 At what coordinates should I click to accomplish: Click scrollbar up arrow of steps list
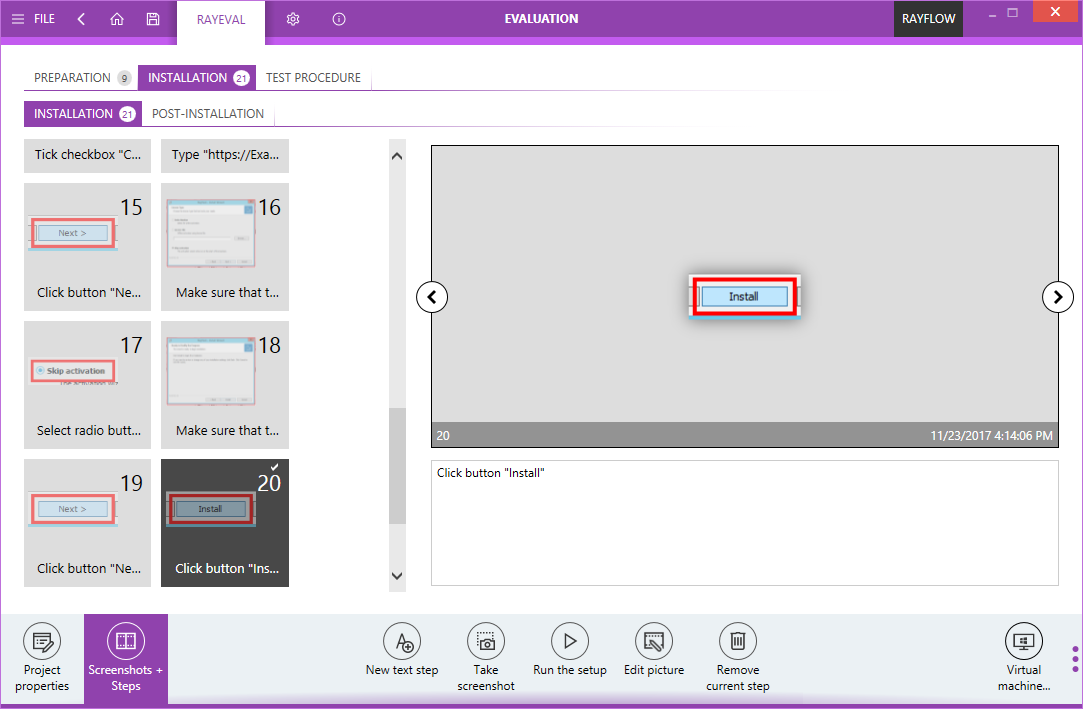(397, 156)
